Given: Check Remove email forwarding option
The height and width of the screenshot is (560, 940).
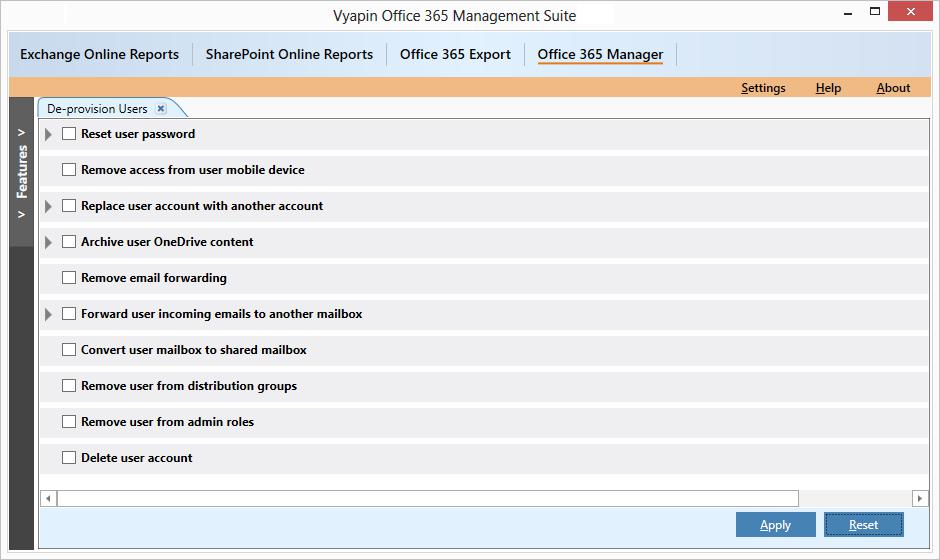Looking at the screenshot, I should coord(69,278).
